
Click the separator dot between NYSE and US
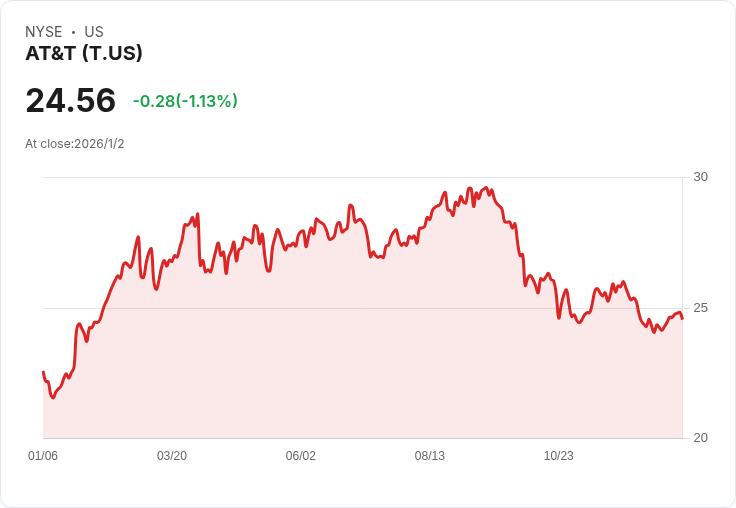pos(73,32)
